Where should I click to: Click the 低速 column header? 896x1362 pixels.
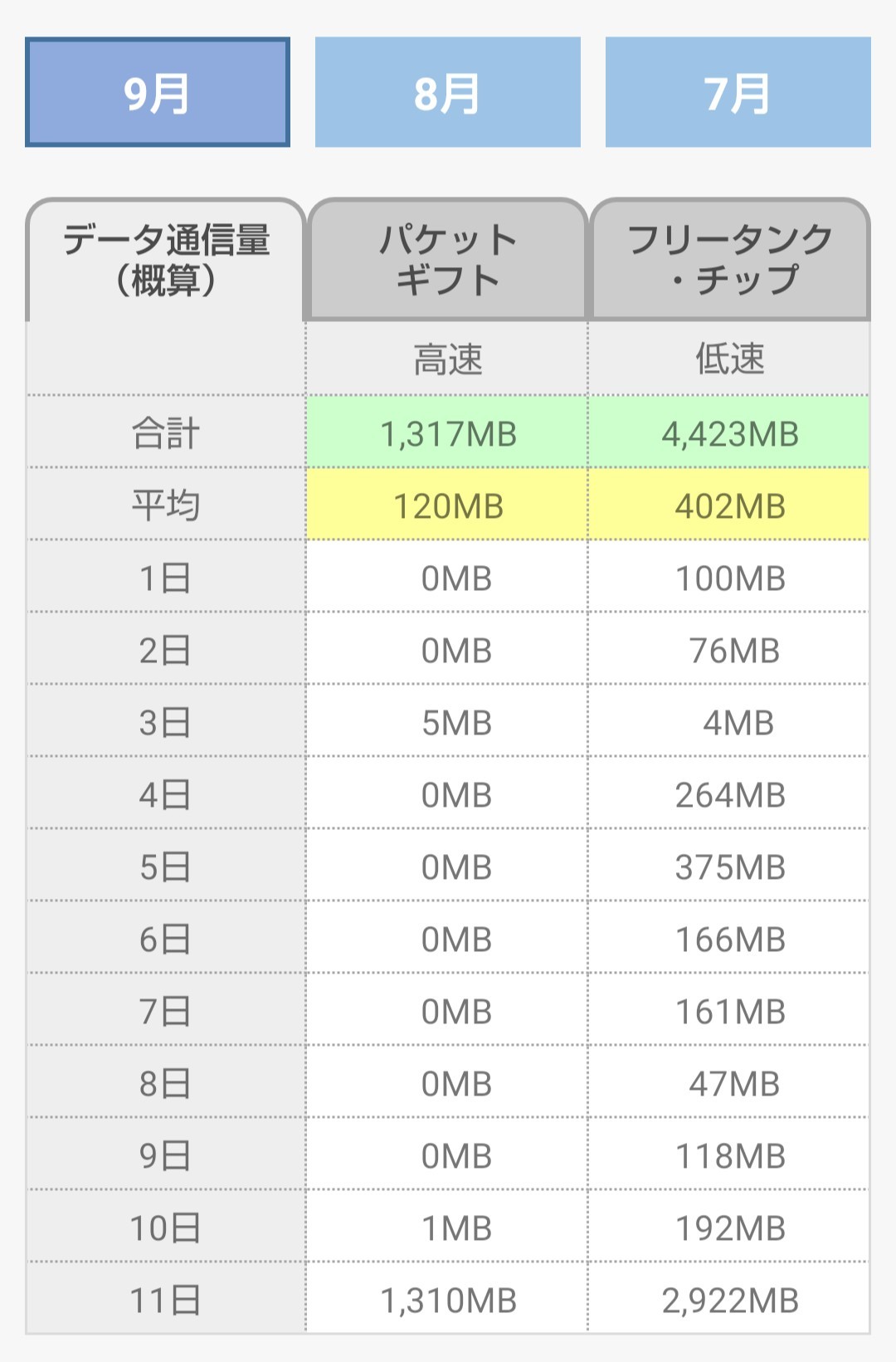click(x=729, y=359)
